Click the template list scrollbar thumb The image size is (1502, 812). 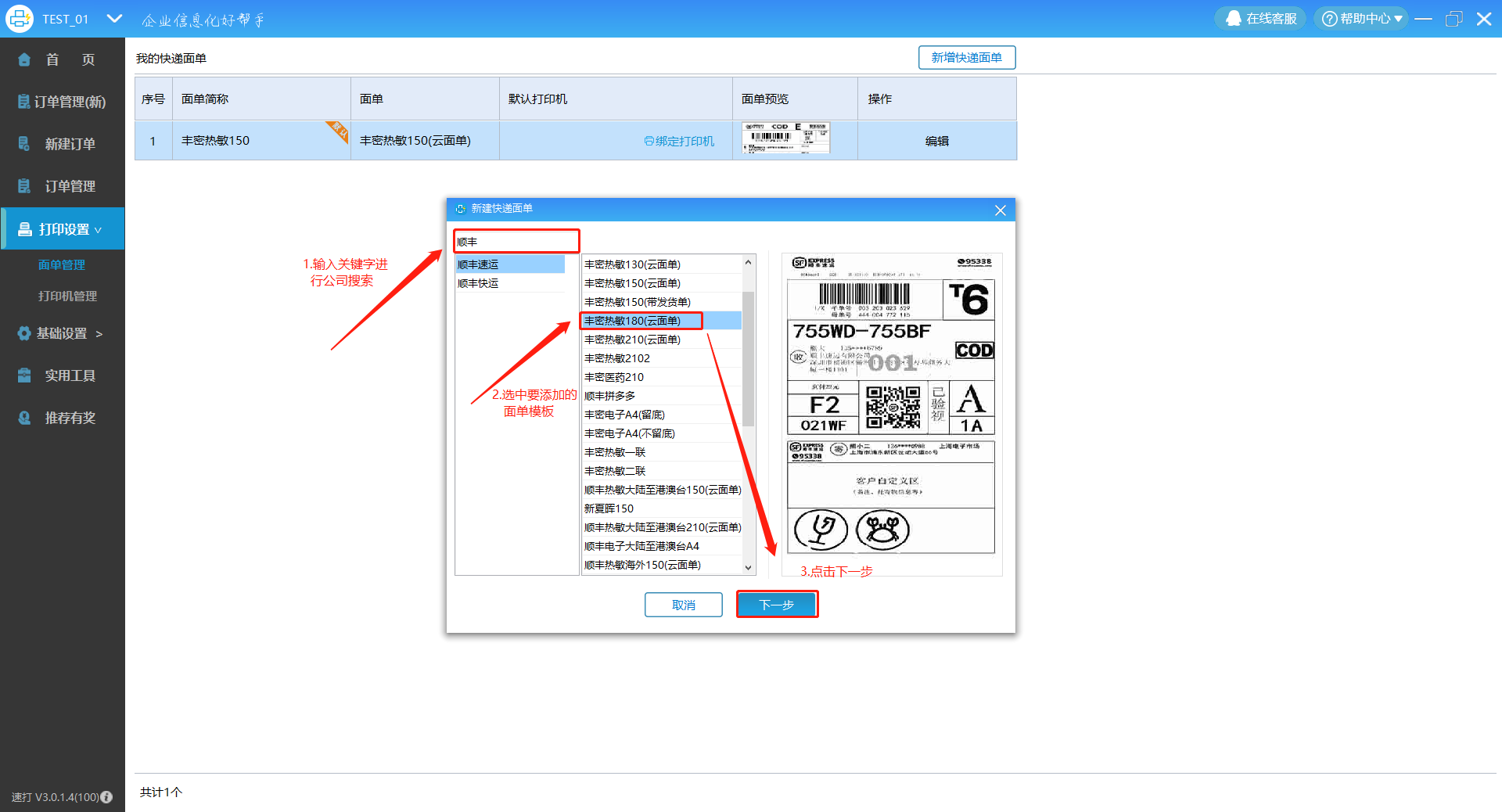point(749,359)
